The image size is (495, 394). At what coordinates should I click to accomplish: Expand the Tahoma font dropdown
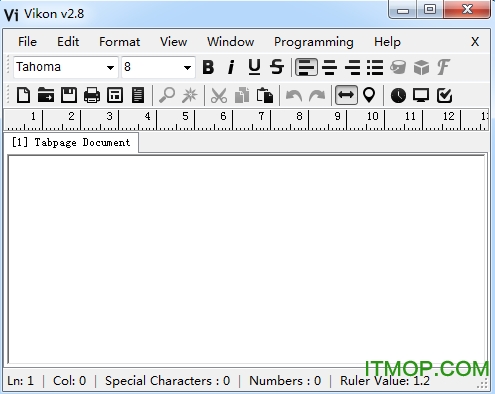tap(110, 68)
